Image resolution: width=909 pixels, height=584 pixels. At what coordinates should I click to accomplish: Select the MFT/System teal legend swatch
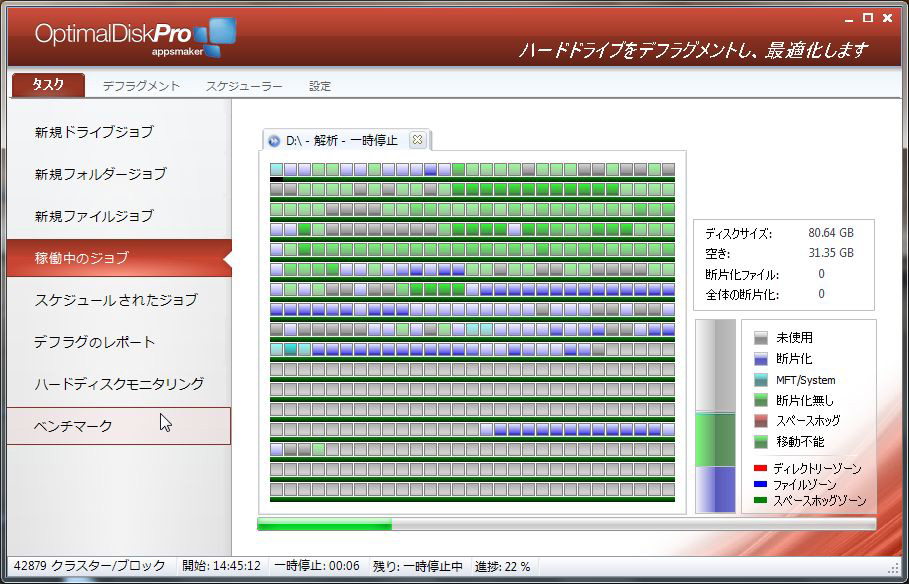point(761,380)
